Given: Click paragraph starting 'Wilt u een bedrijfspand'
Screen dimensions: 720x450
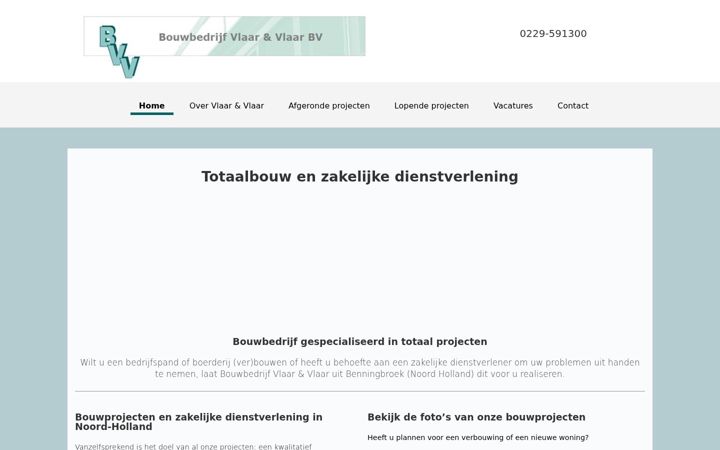Looking at the screenshot, I should (x=360, y=368).
